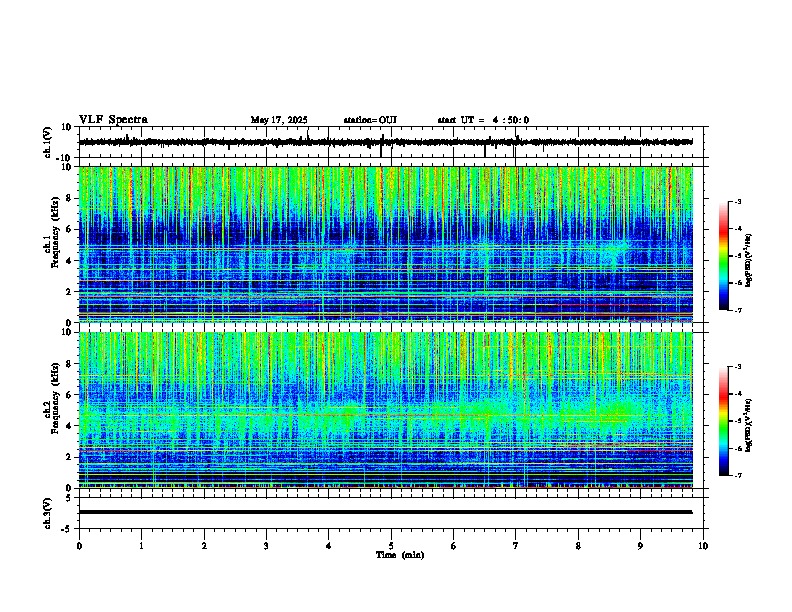The image size is (792, 612).
Task: Click time axis tick label "4"
Action: click(329, 546)
